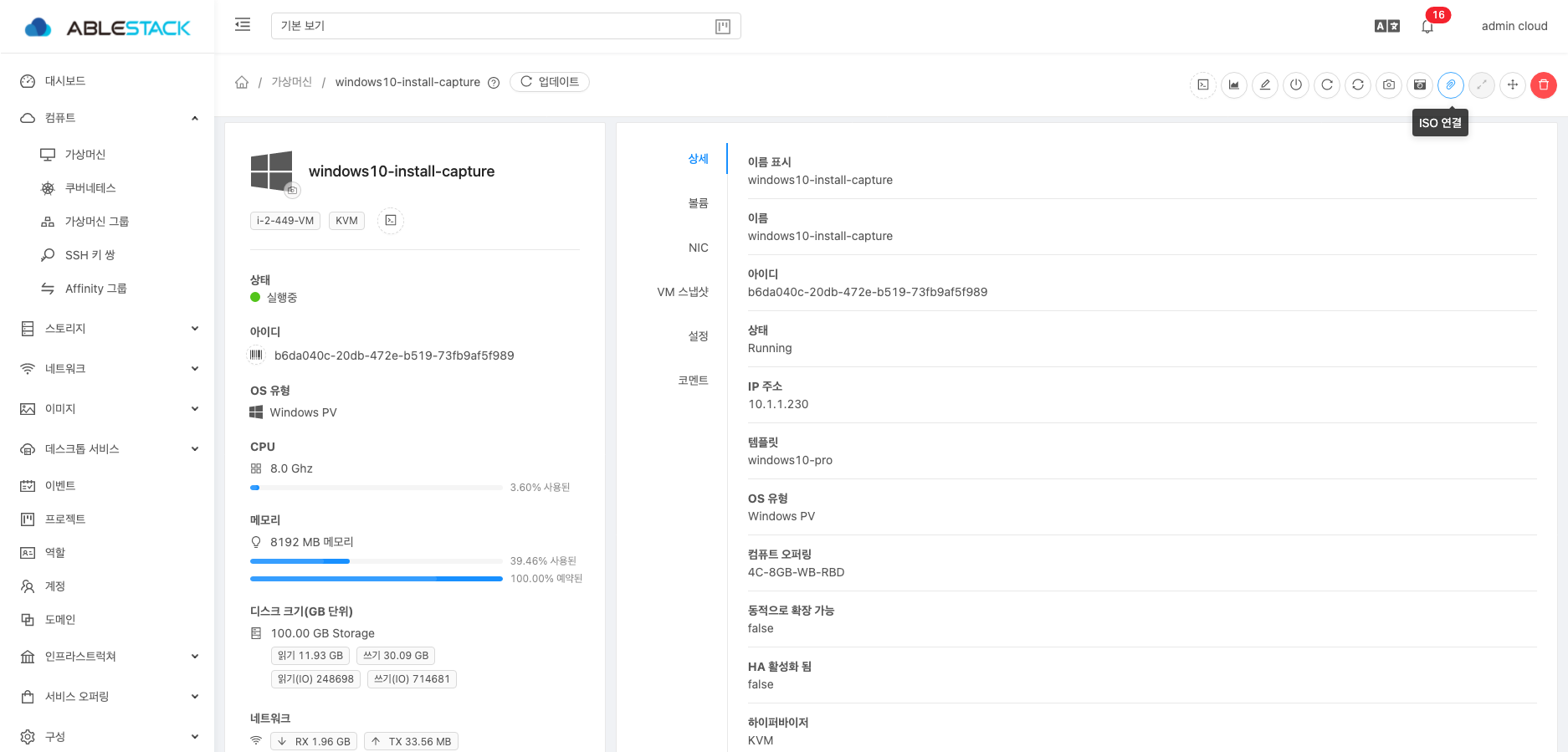Take VM snapshot with camera icon

[1389, 84]
